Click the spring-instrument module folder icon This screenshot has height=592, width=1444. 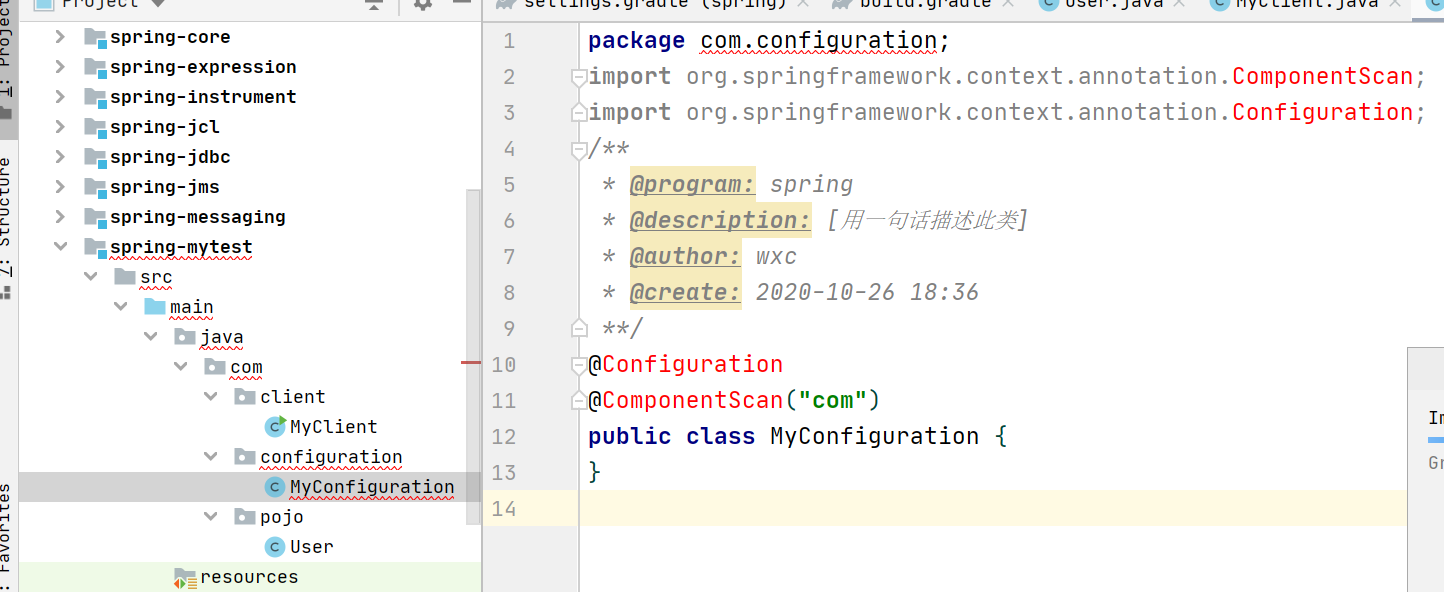coord(95,98)
